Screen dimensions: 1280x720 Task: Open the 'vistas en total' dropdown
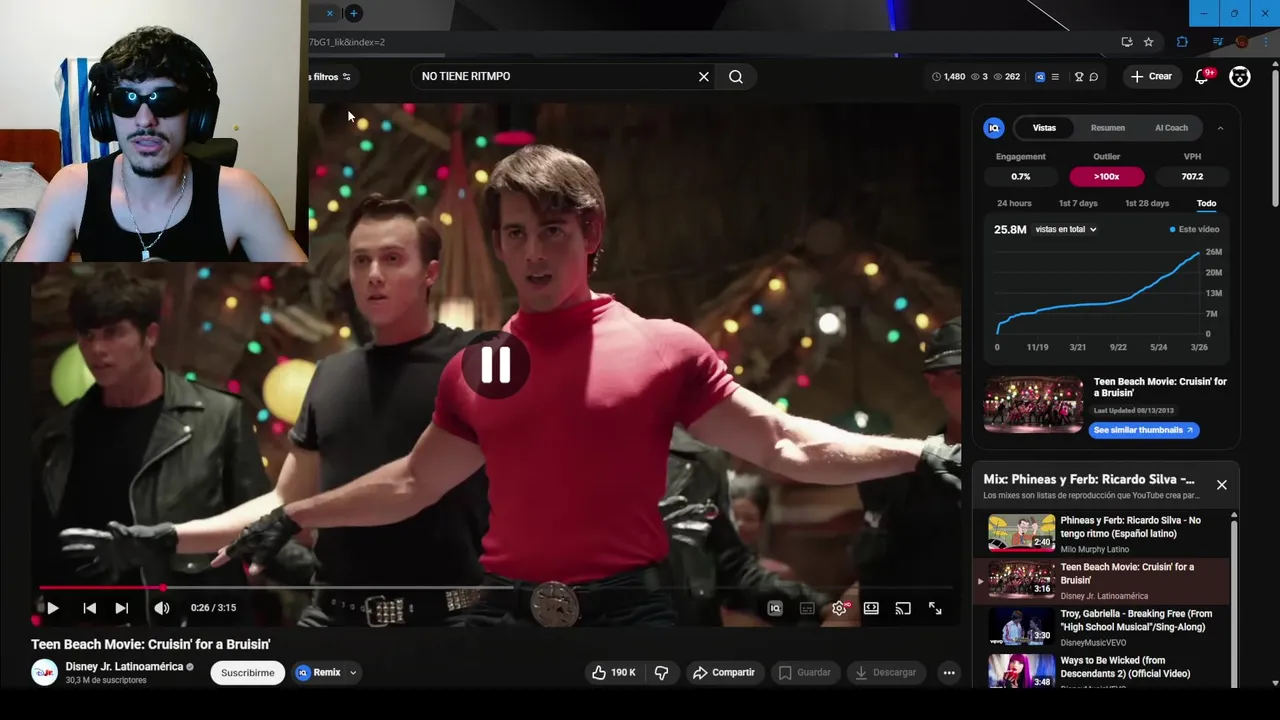tap(1066, 230)
